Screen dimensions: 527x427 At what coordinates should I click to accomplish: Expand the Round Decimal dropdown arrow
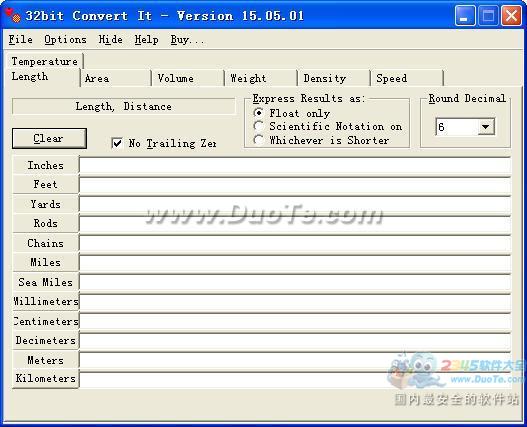click(485, 127)
